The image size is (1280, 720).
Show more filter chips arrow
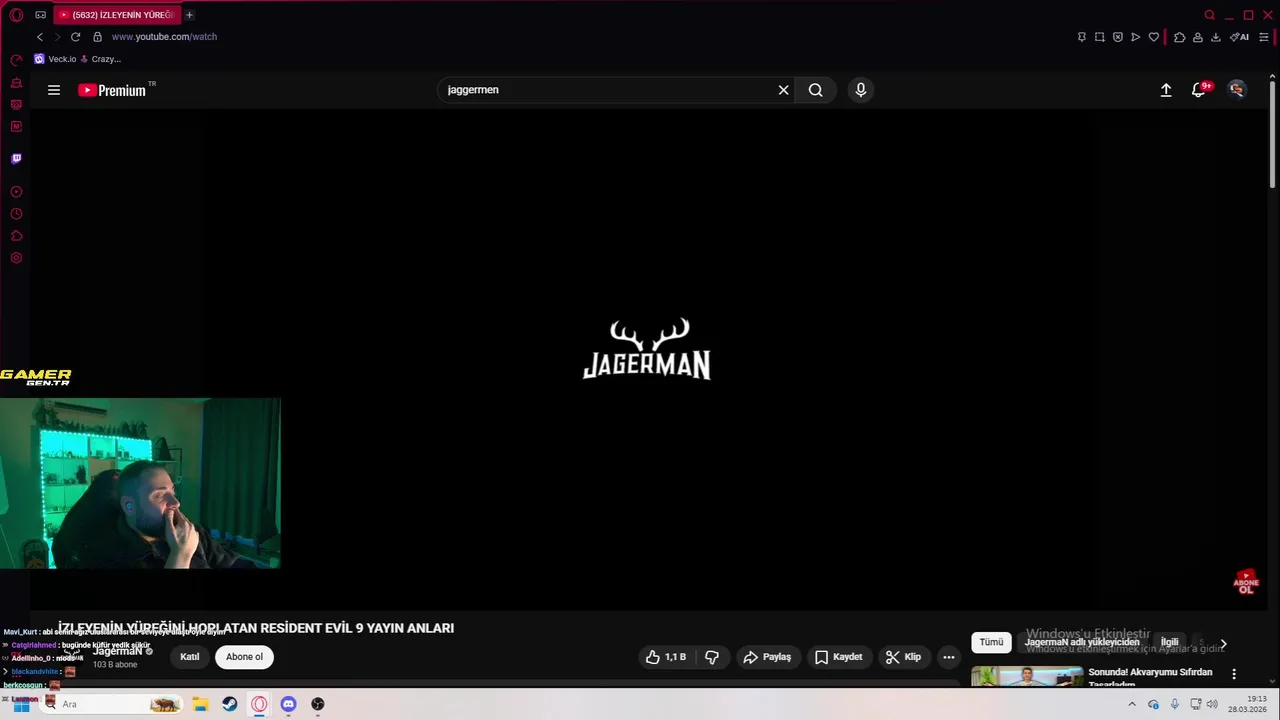tap(1223, 644)
